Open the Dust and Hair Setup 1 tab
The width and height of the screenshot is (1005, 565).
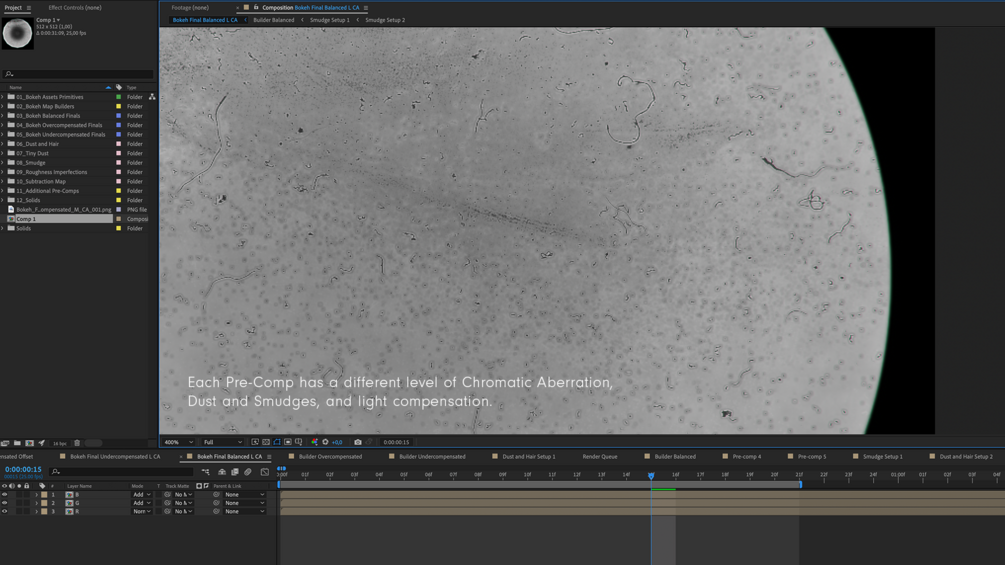(x=529, y=457)
